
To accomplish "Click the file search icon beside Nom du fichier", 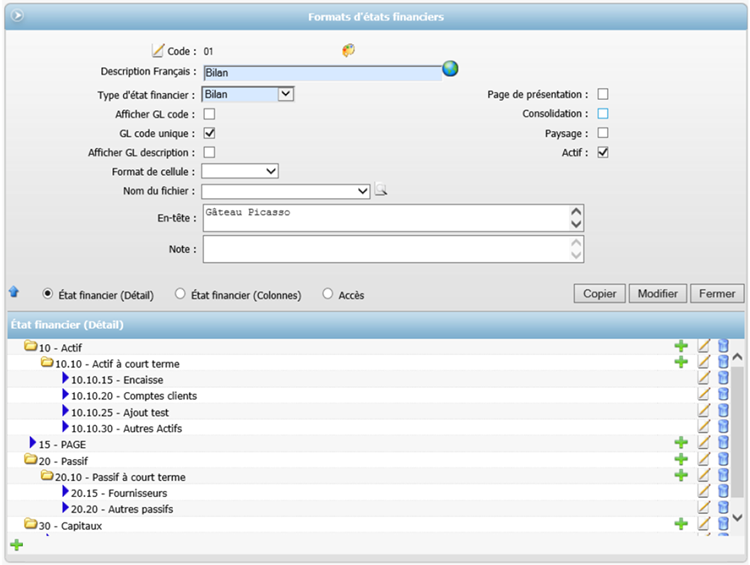I will (381, 190).
